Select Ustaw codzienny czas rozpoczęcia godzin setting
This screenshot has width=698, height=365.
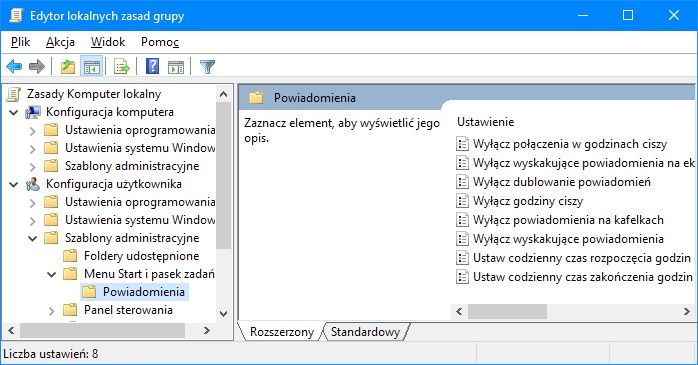point(582,258)
